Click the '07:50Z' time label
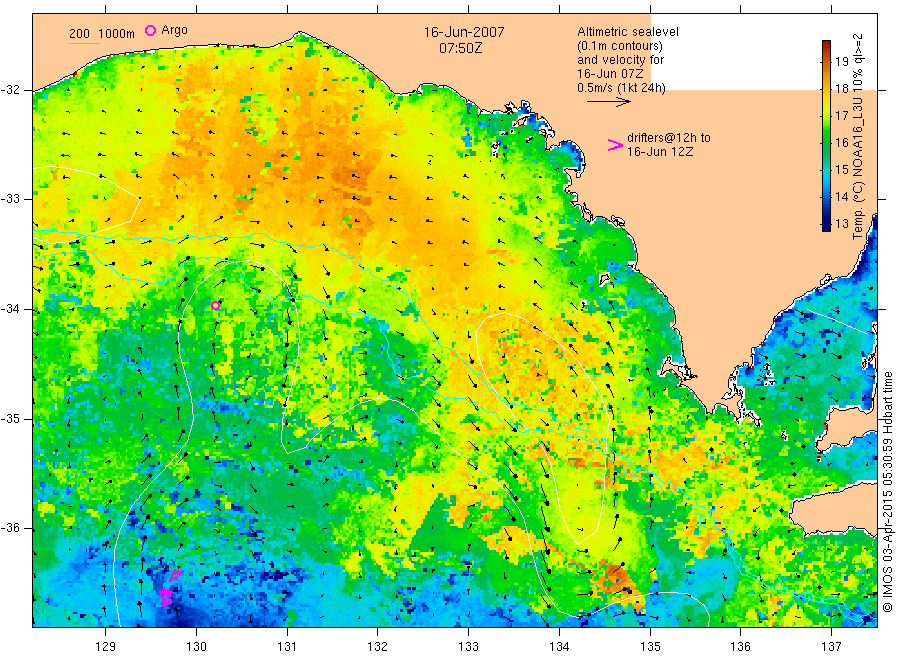900x660 pixels. [x=460, y=48]
